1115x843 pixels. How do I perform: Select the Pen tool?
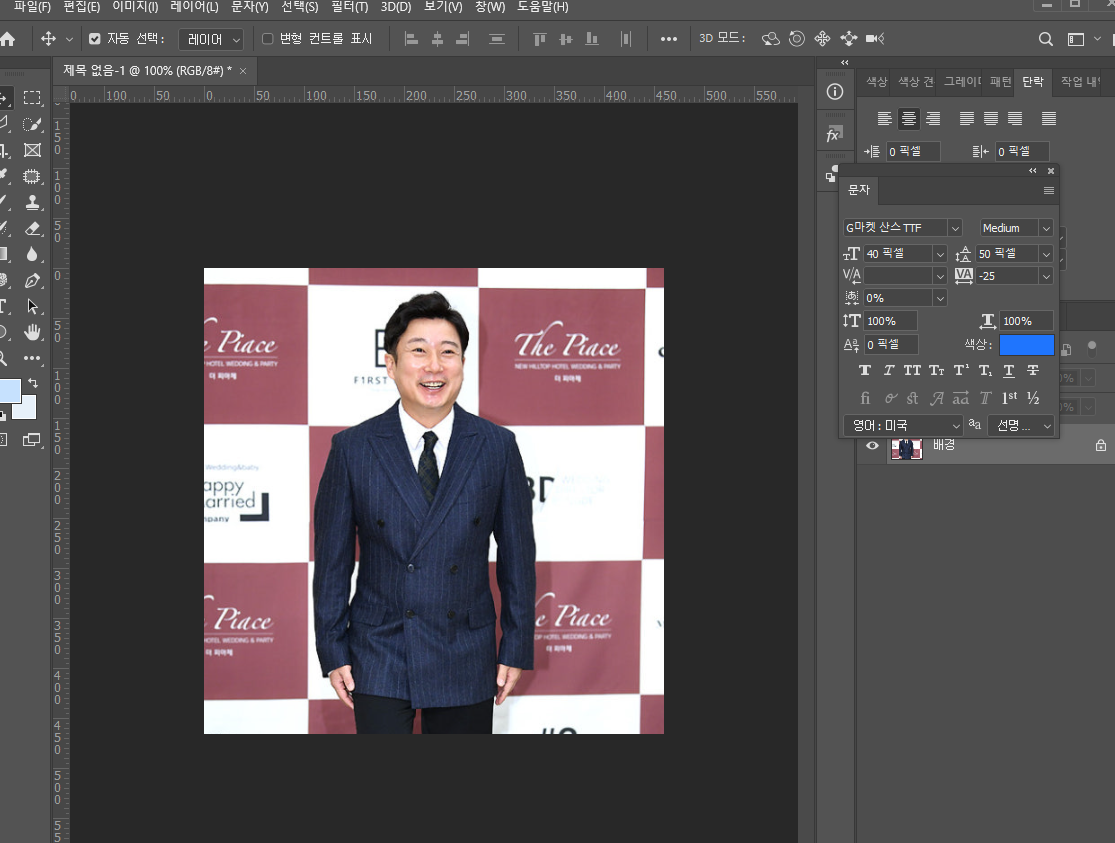(x=32, y=280)
